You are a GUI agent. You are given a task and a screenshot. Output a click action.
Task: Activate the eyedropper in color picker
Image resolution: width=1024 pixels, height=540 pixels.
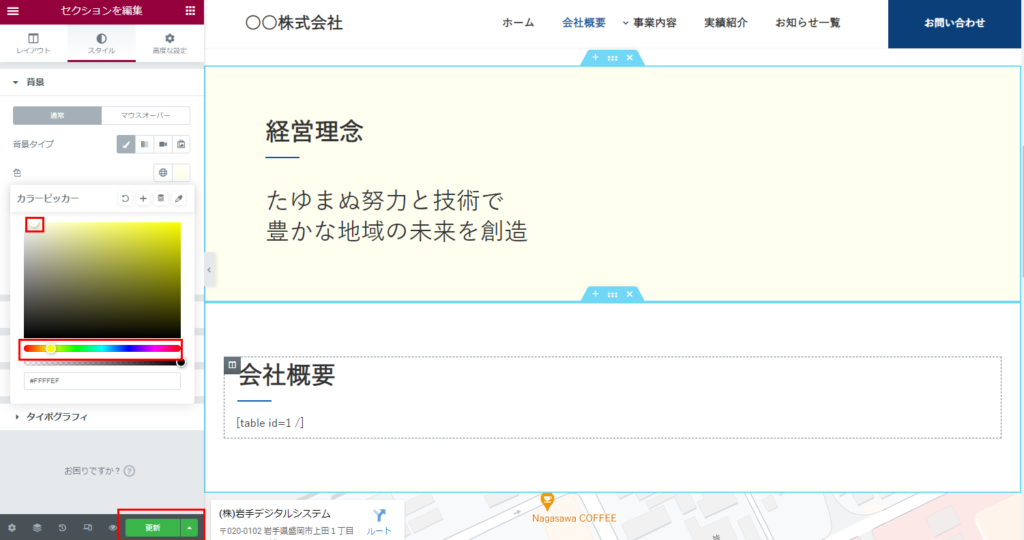(179, 199)
